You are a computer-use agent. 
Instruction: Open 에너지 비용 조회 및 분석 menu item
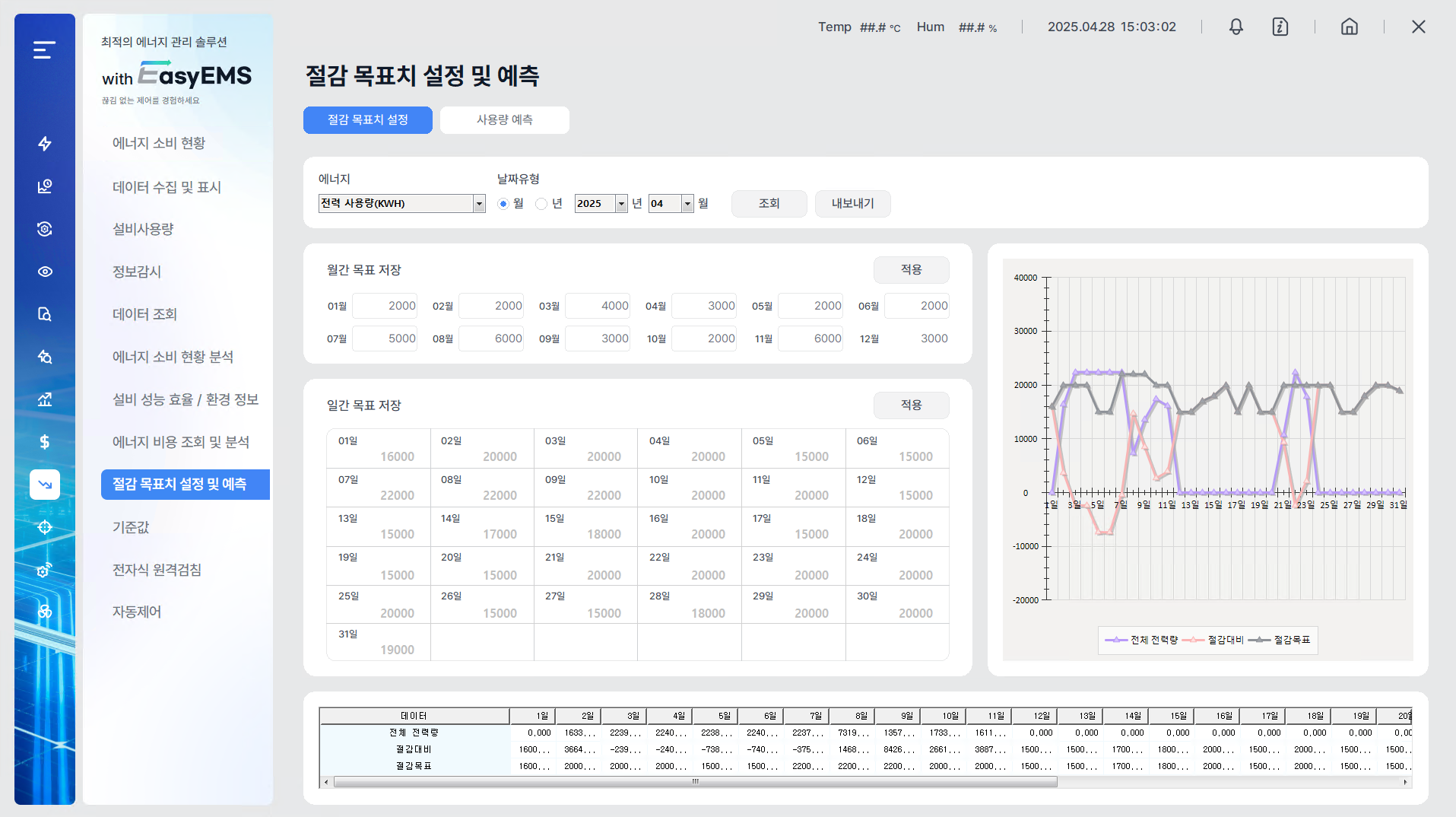[181, 442]
